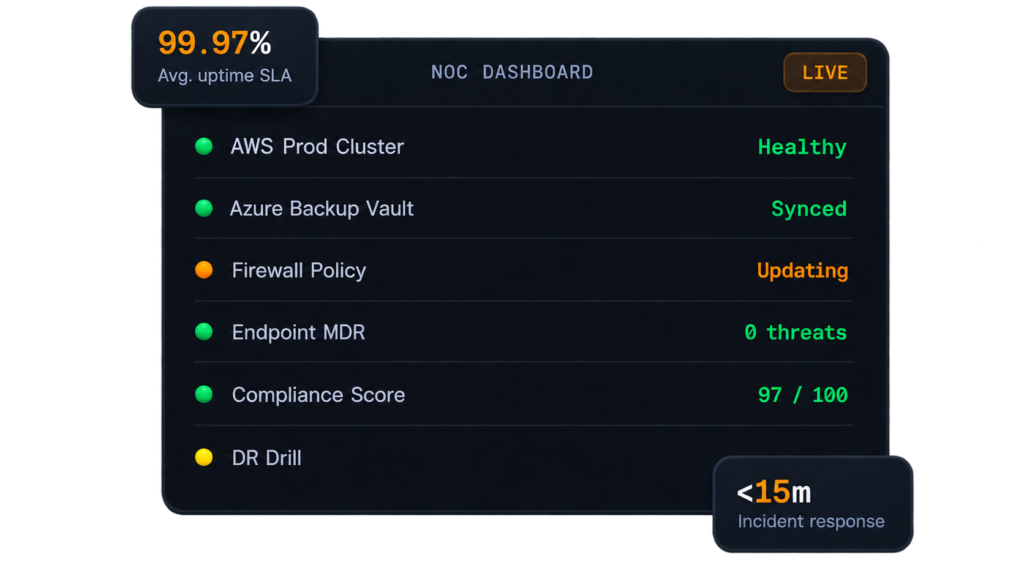The height and width of the screenshot is (576, 1024).
Task: Click the <15m Incident response card
Action: tap(812, 504)
